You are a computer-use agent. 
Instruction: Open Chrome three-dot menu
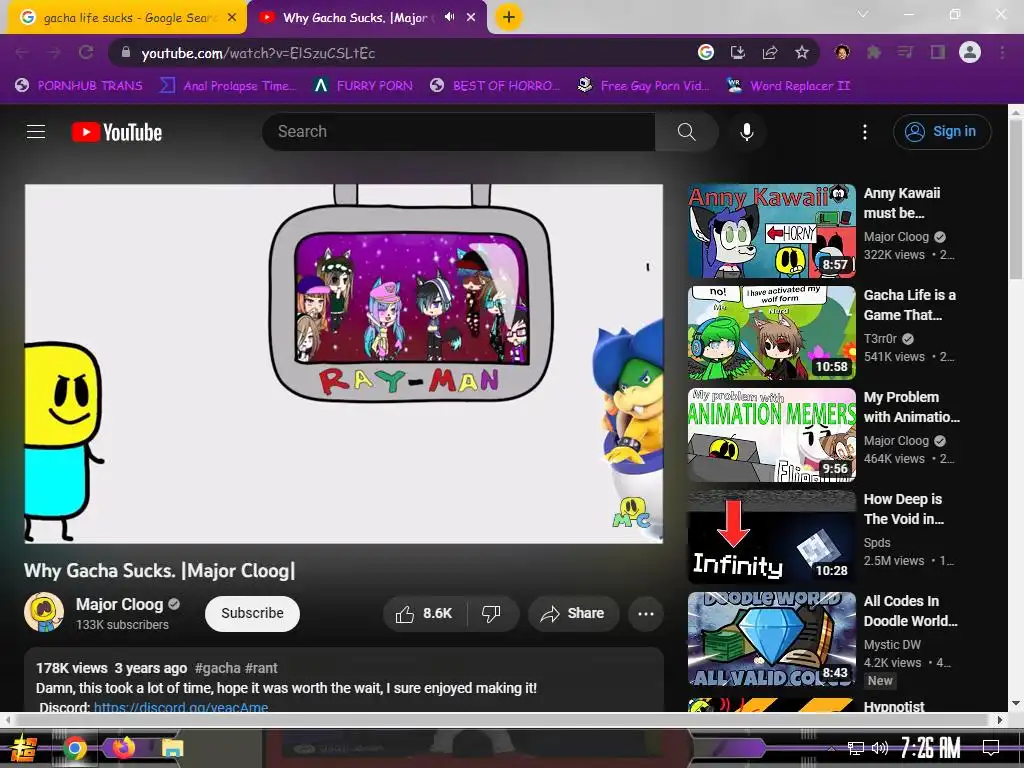(x=1002, y=52)
